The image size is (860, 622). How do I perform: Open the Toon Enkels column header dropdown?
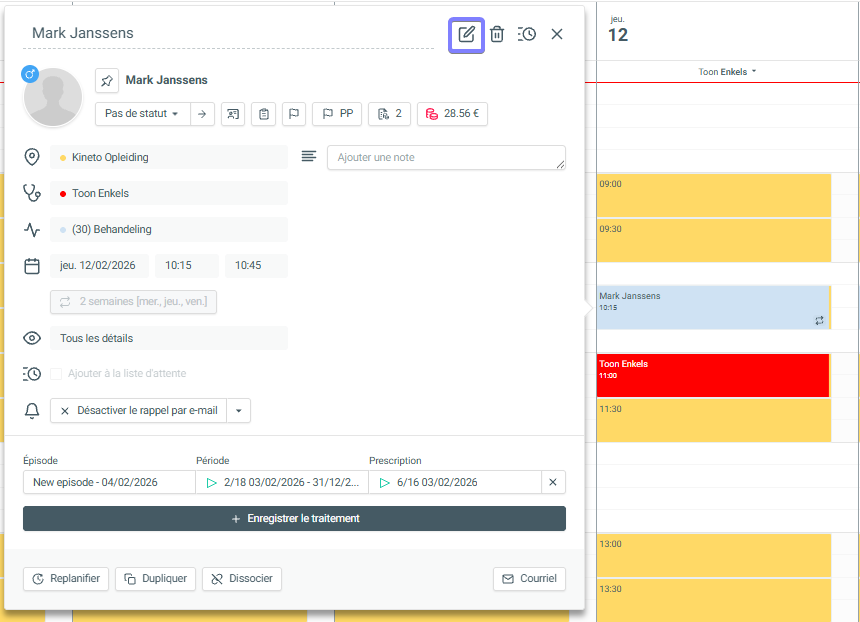(727, 72)
